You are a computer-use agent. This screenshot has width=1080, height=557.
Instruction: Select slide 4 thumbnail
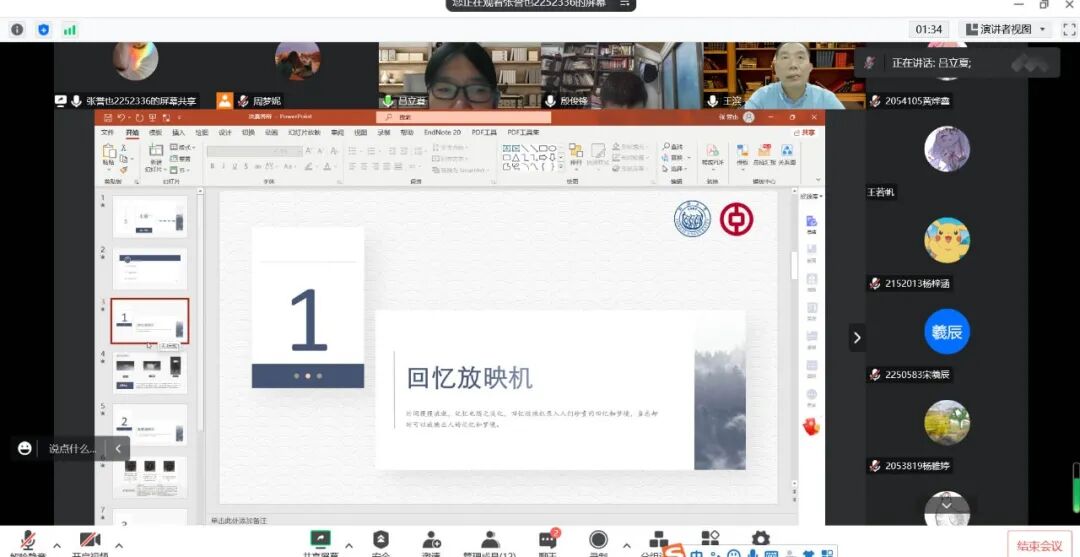pos(149,372)
